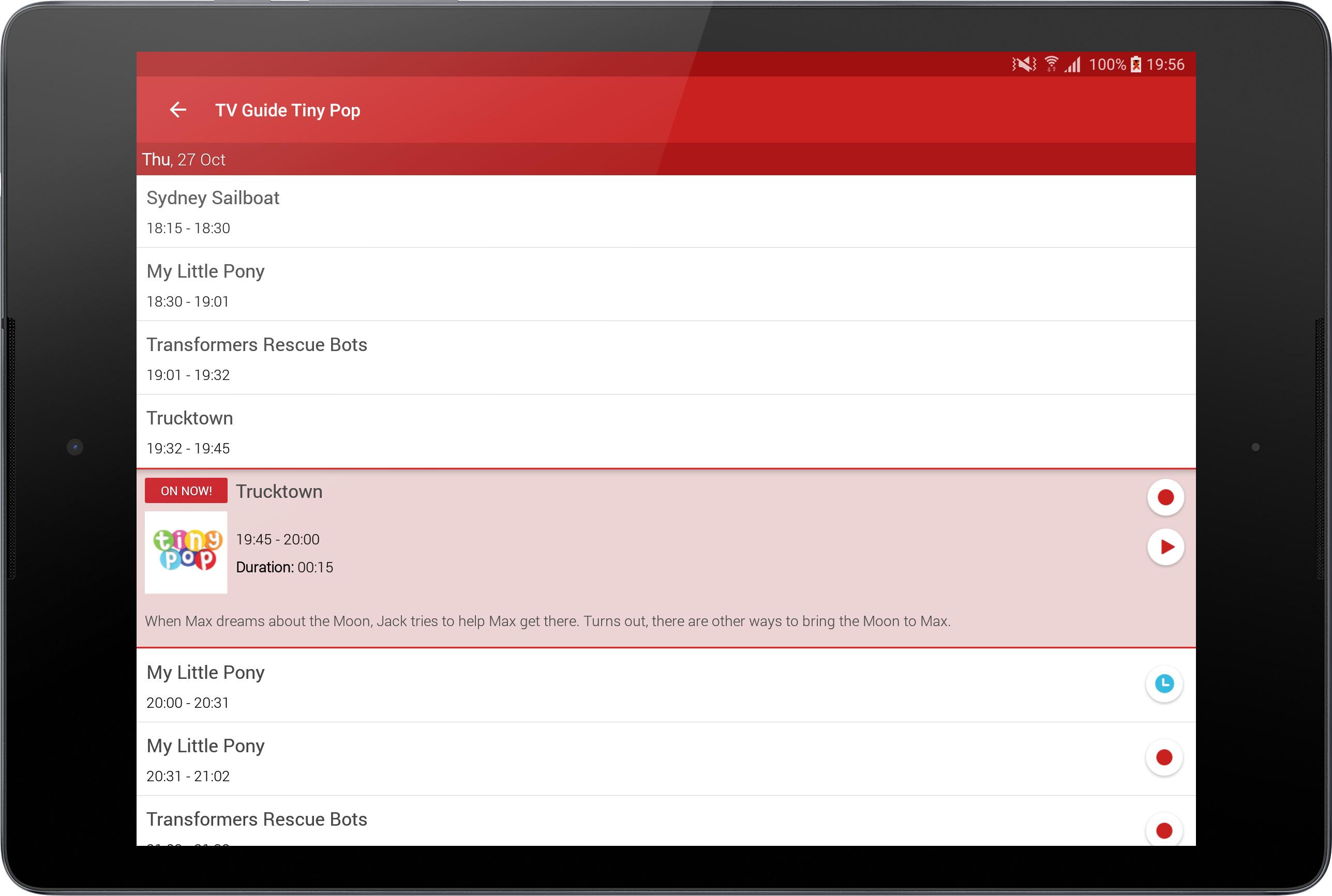Tap the muted sound status icon
Viewport: 1332px width, 896px height.
pos(1024,64)
